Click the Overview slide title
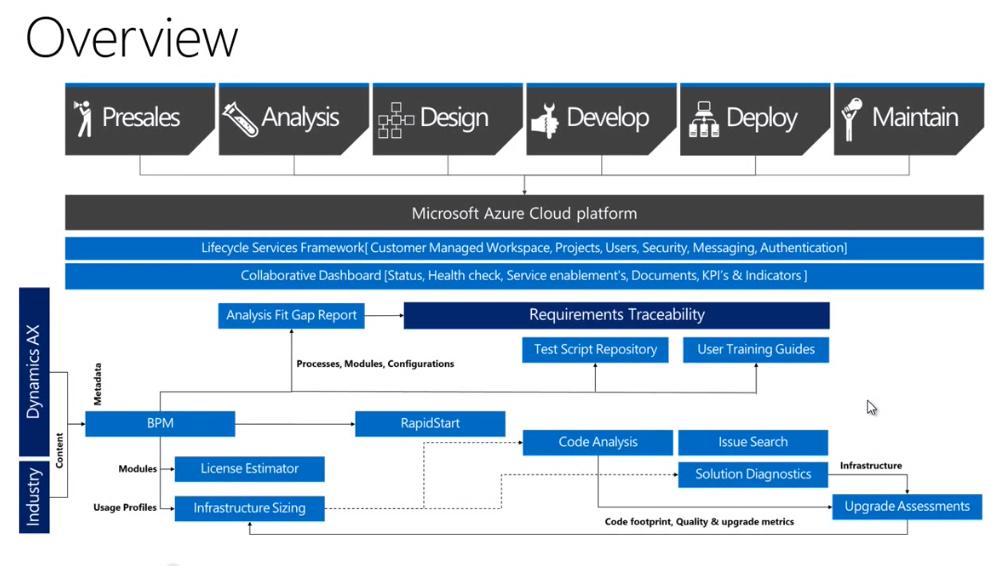The image size is (1002, 566). (x=132, y=38)
